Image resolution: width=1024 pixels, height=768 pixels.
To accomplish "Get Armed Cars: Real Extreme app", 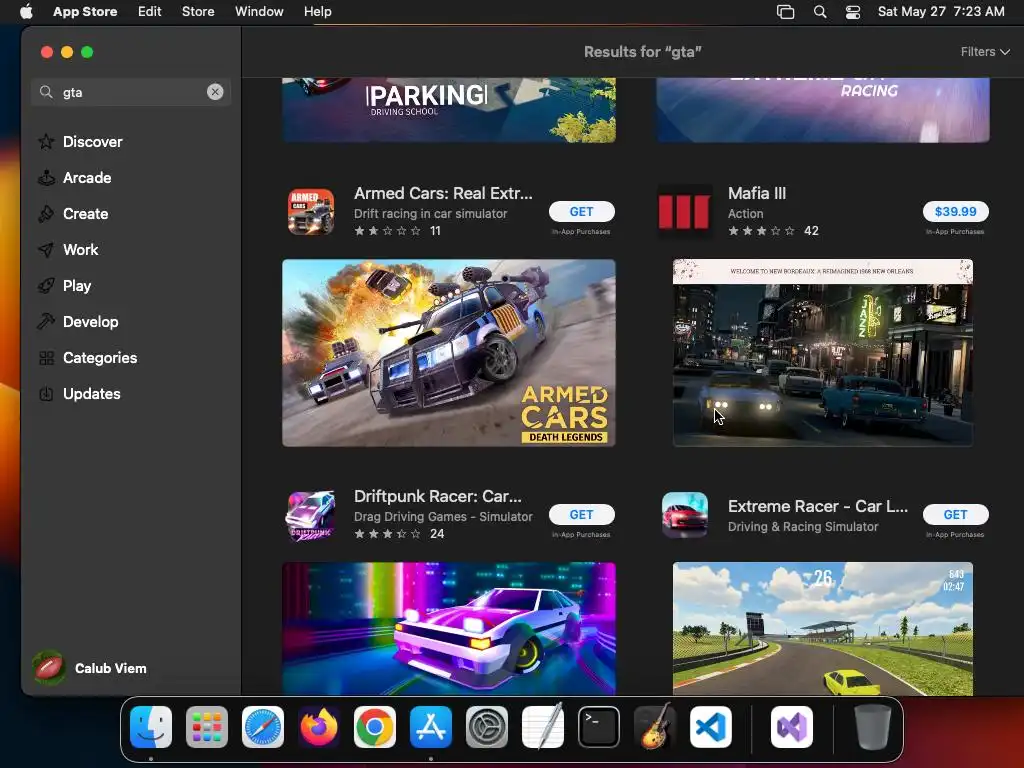I will tap(581, 212).
